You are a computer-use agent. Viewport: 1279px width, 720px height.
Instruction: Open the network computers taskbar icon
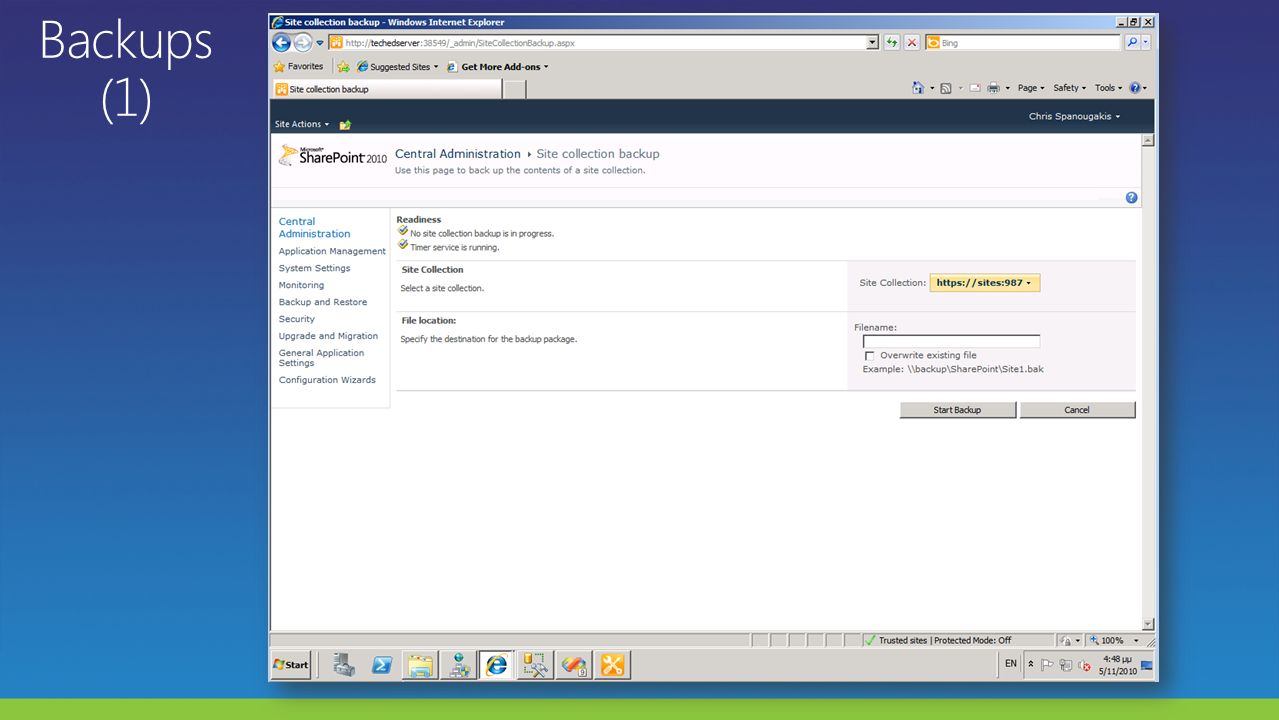(x=459, y=665)
